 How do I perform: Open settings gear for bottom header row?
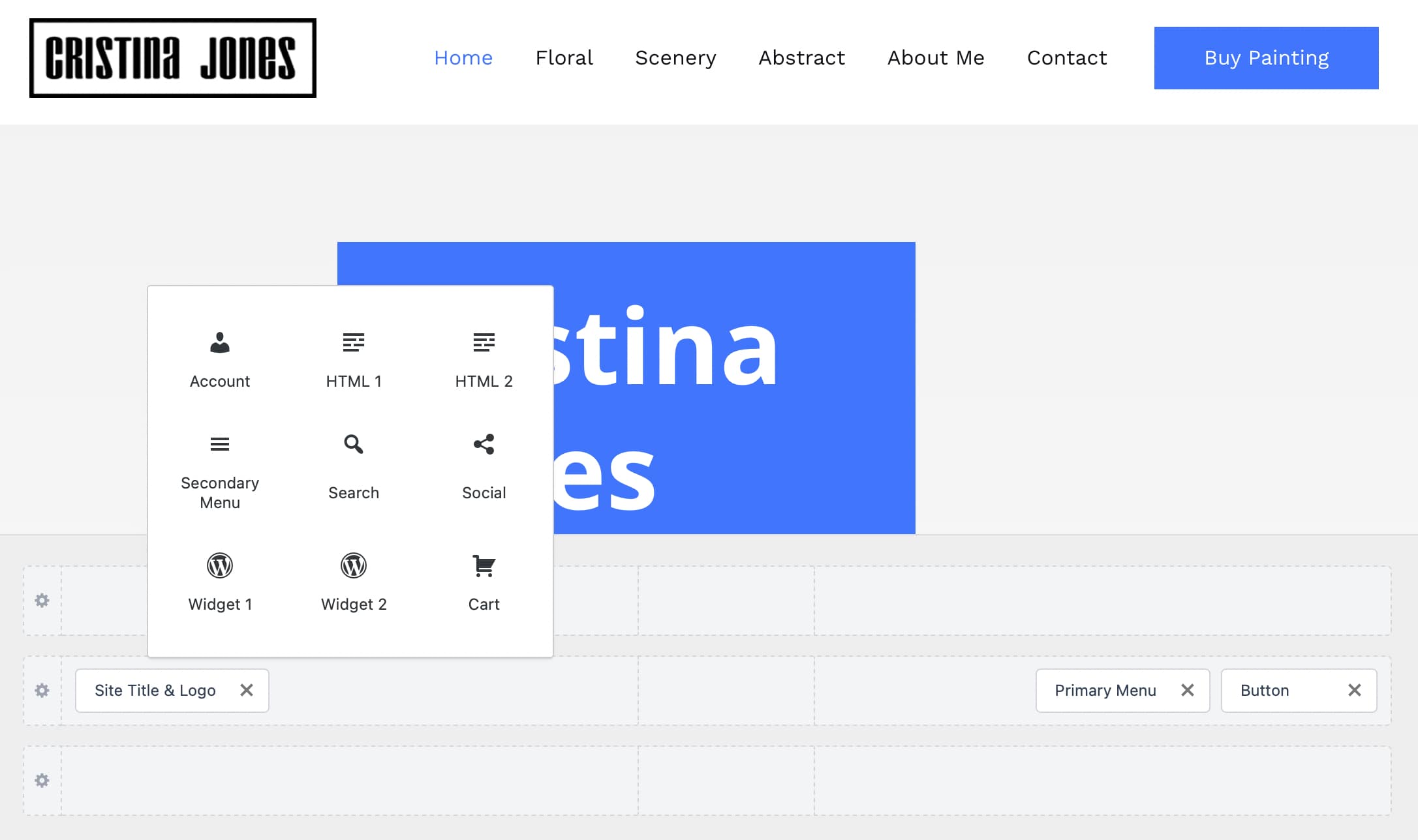(42, 781)
